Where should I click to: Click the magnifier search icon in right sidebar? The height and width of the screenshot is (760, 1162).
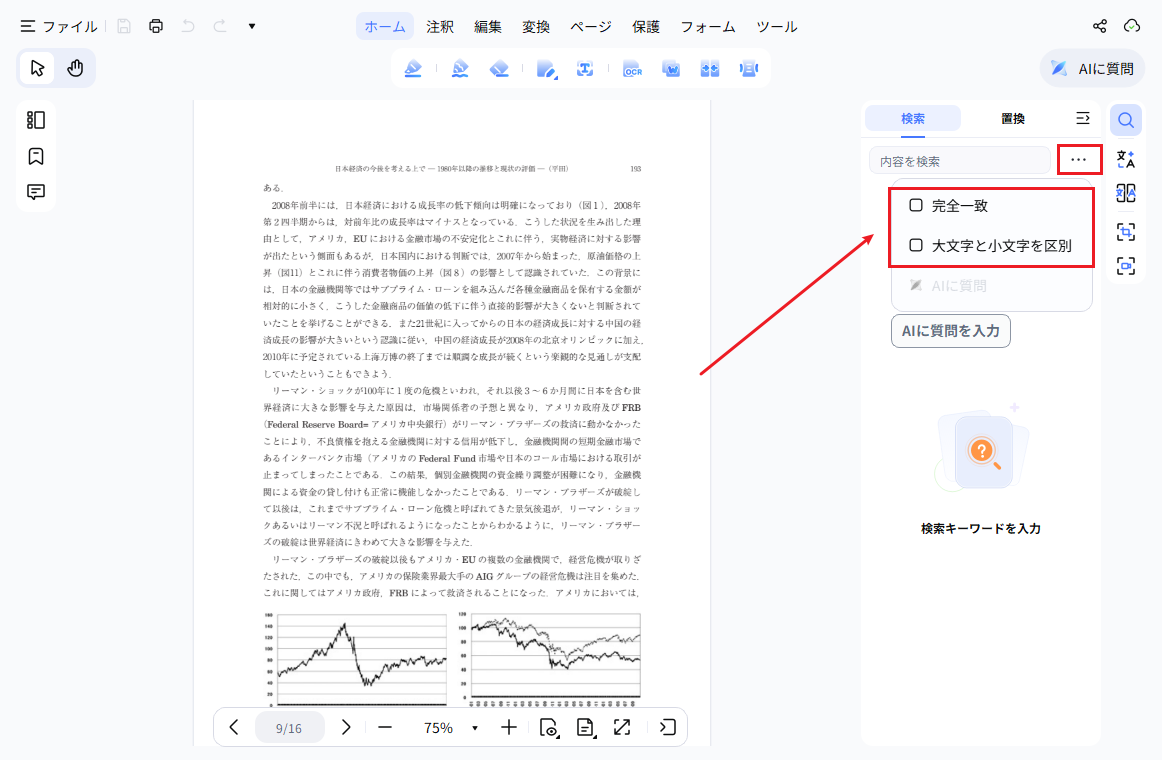pos(1126,120)
